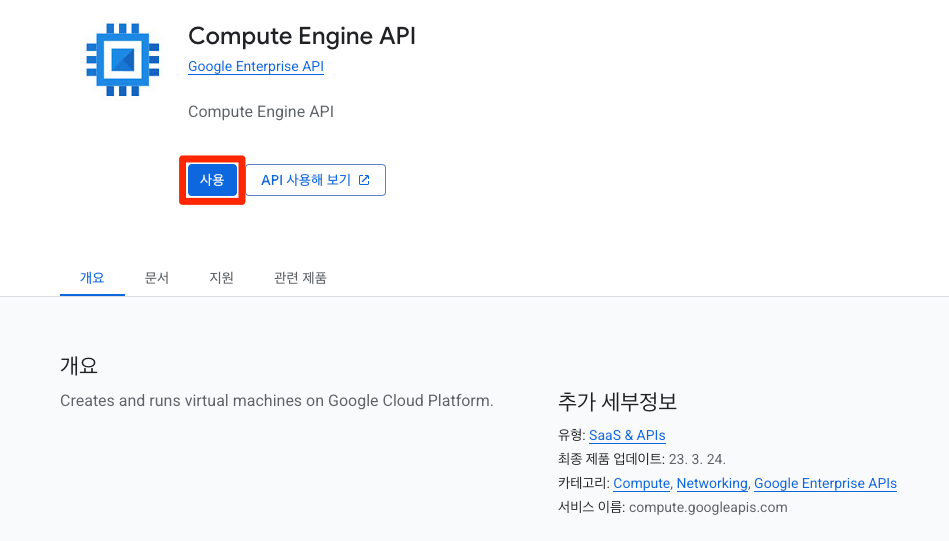
Task: Click the blue 사용 button
Action: tap(212, 180)
